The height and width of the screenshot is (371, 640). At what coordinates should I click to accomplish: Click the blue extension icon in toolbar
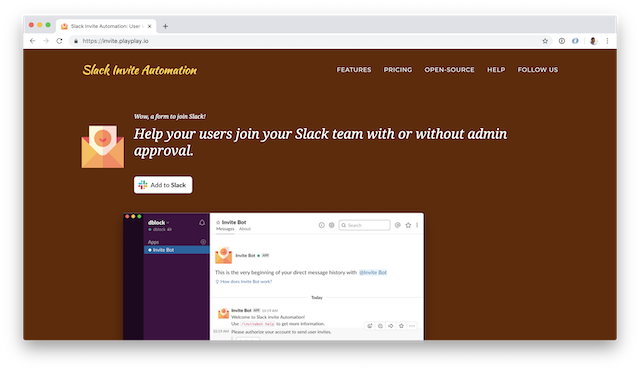(x=575, y=41)
